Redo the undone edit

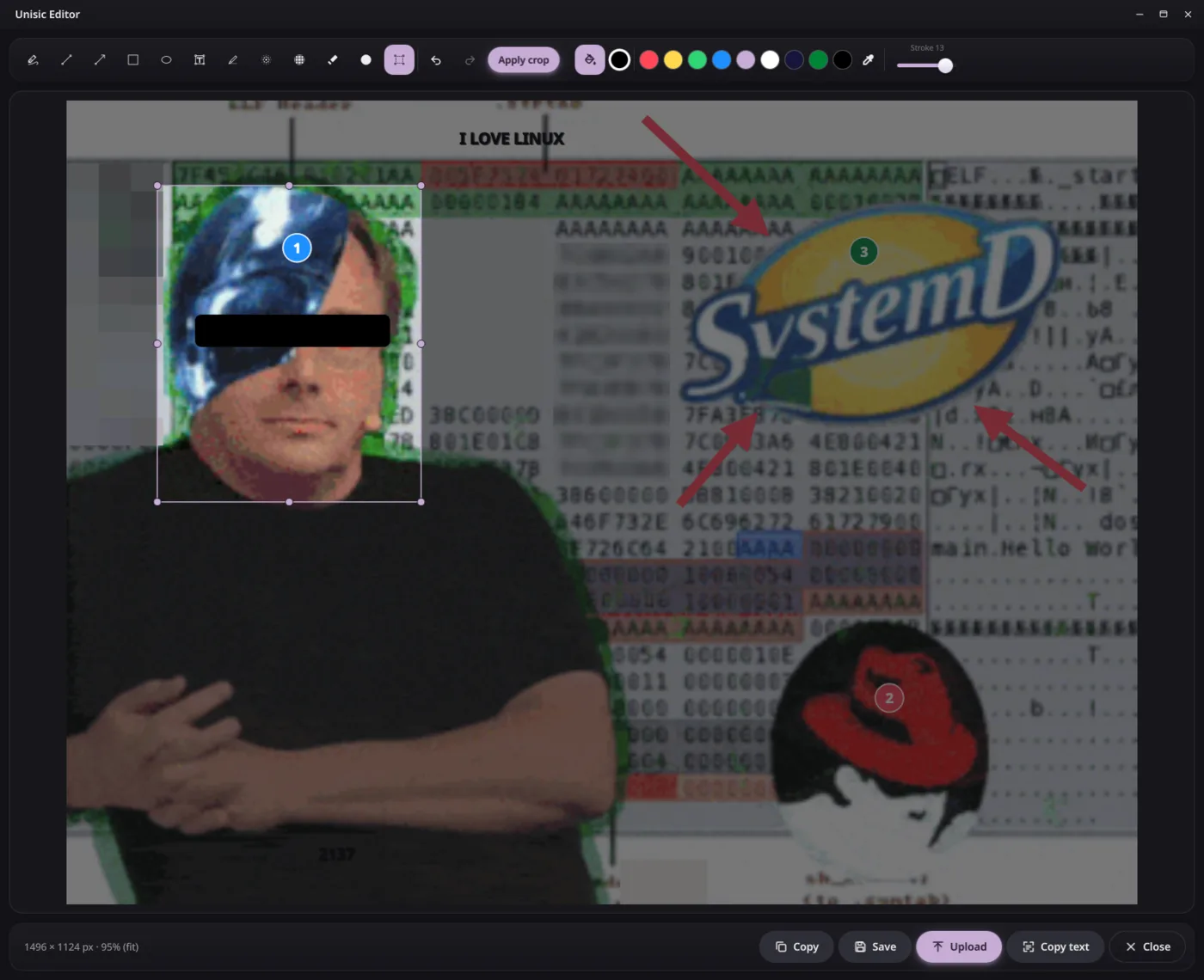(470, 60)
